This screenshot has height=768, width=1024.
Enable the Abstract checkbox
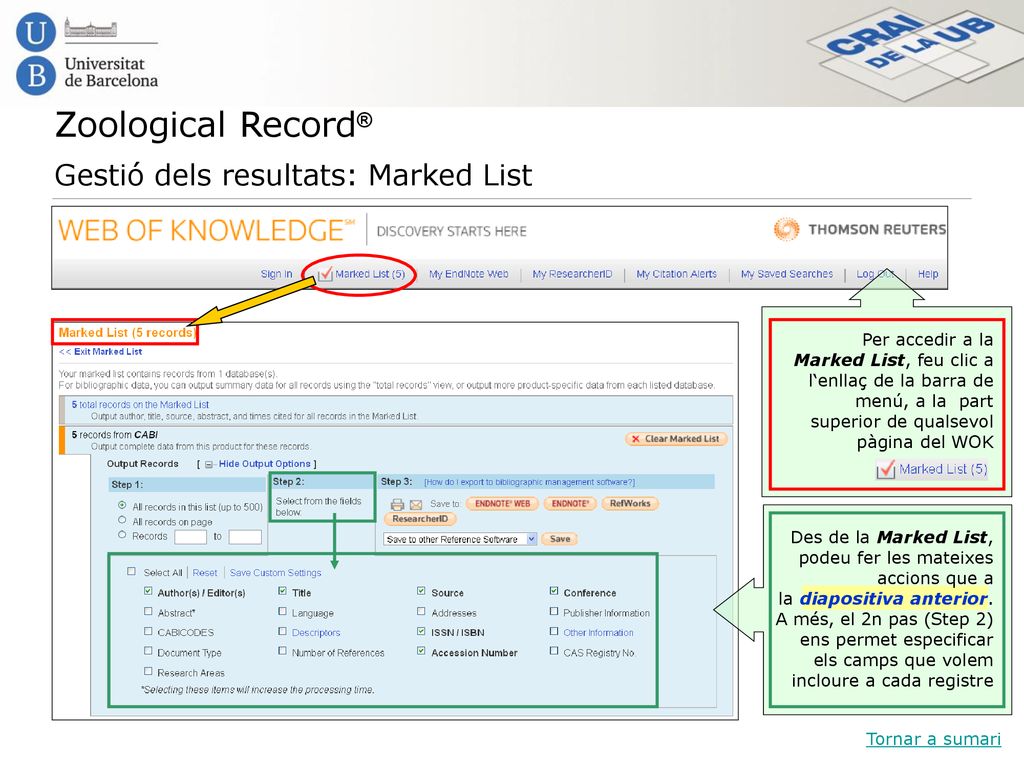148,612
